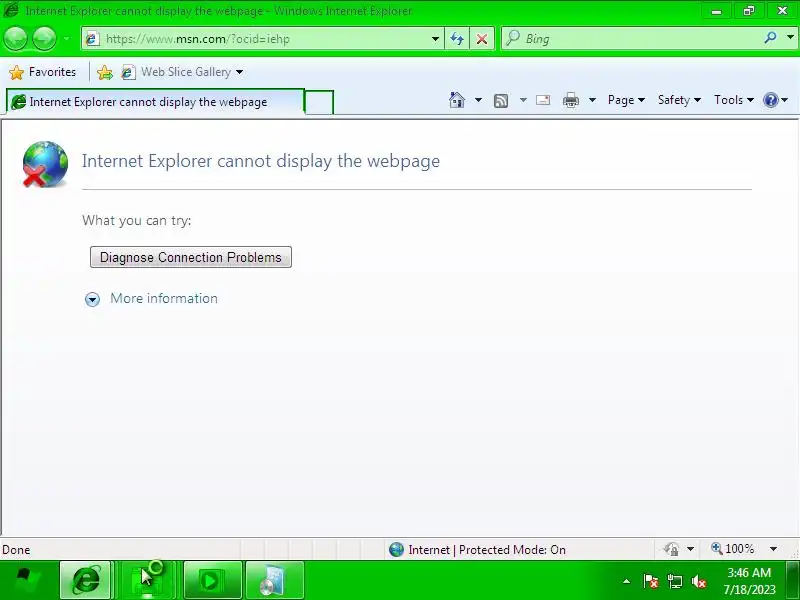Click the 100% zoom level button

tap(733, 549)
